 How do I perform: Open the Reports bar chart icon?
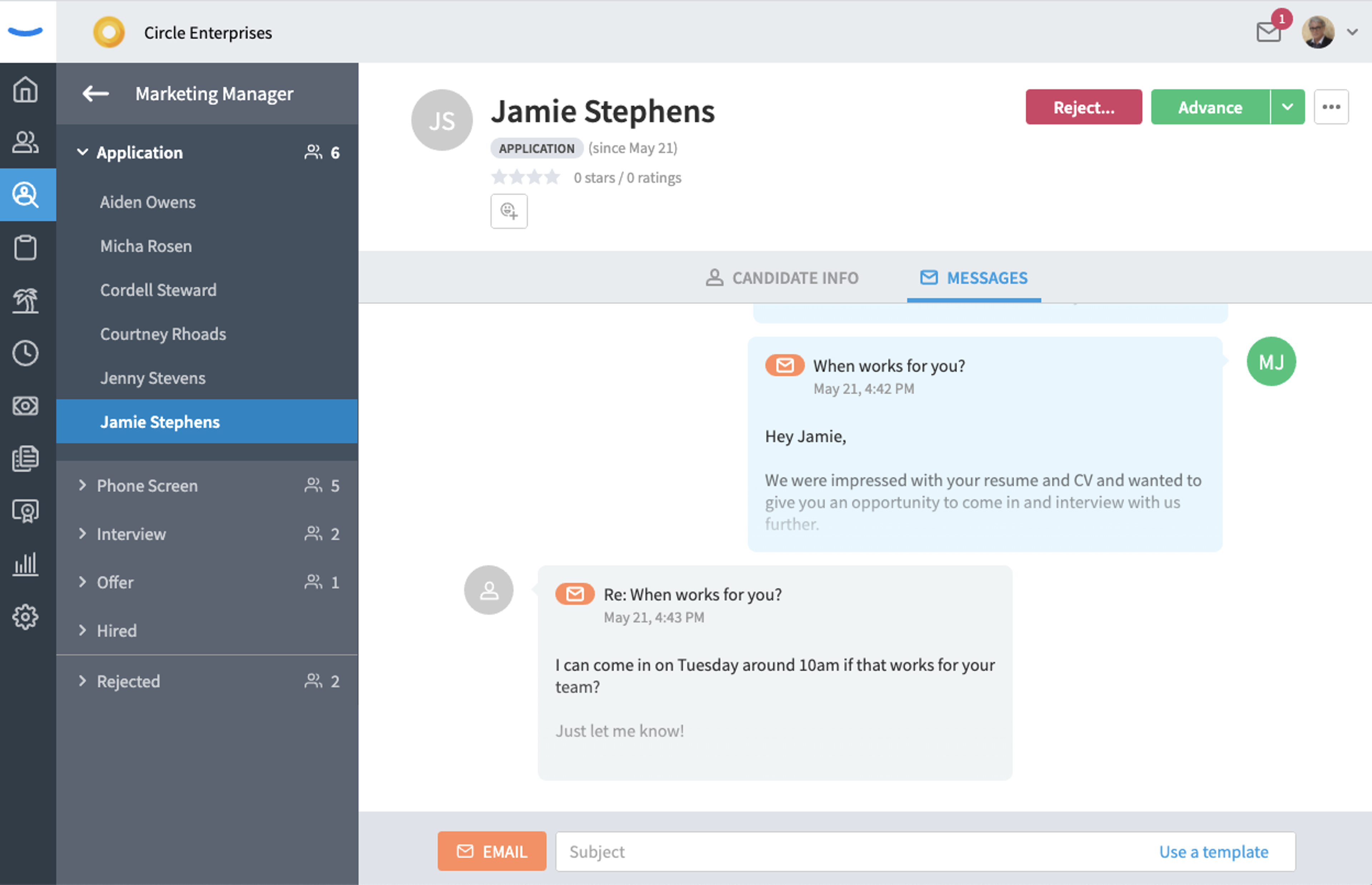(x=25, y=564)
